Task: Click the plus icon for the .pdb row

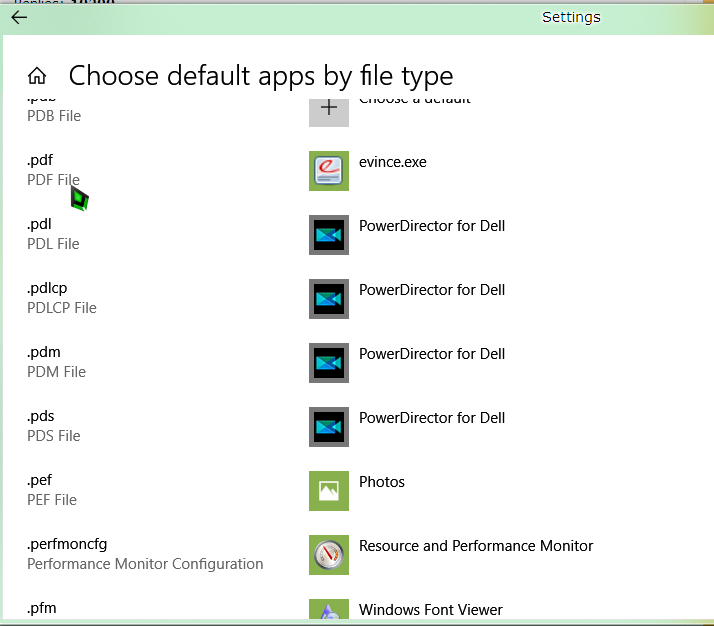Action: point(329,110)
